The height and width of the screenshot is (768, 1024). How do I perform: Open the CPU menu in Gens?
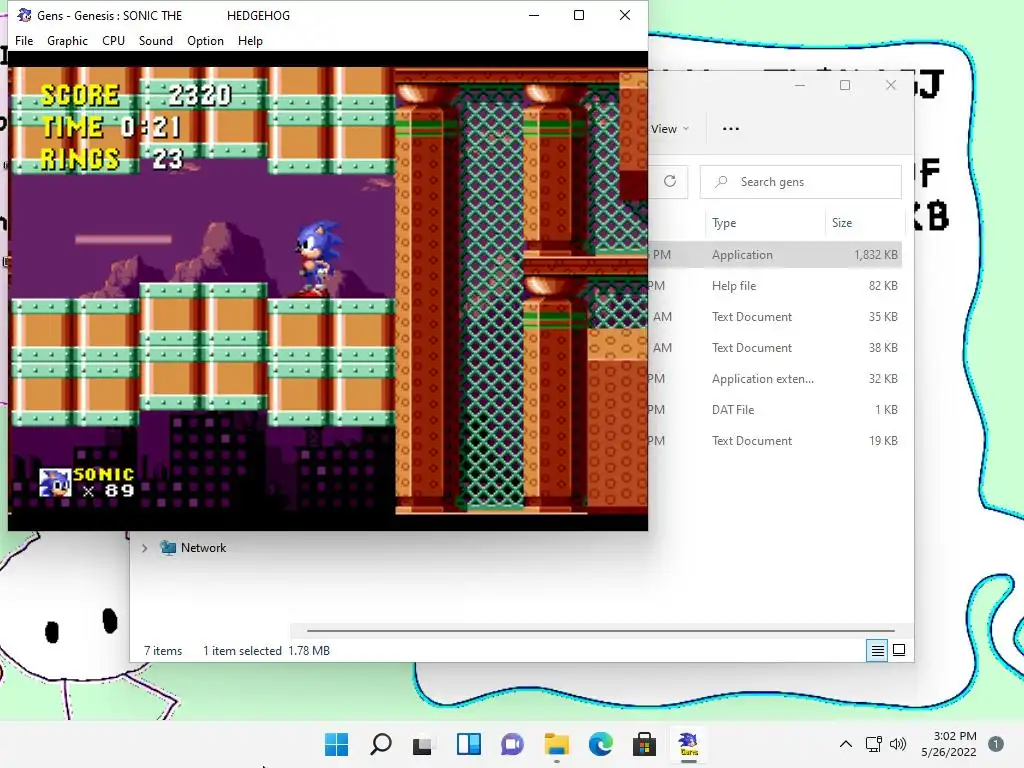[113, 40]
